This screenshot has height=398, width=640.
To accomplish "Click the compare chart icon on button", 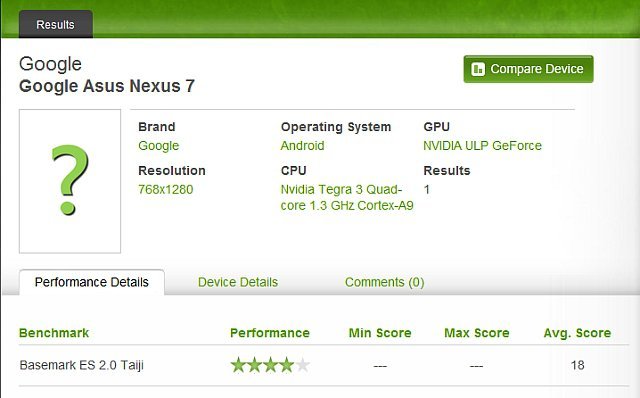I will point(478,69).
